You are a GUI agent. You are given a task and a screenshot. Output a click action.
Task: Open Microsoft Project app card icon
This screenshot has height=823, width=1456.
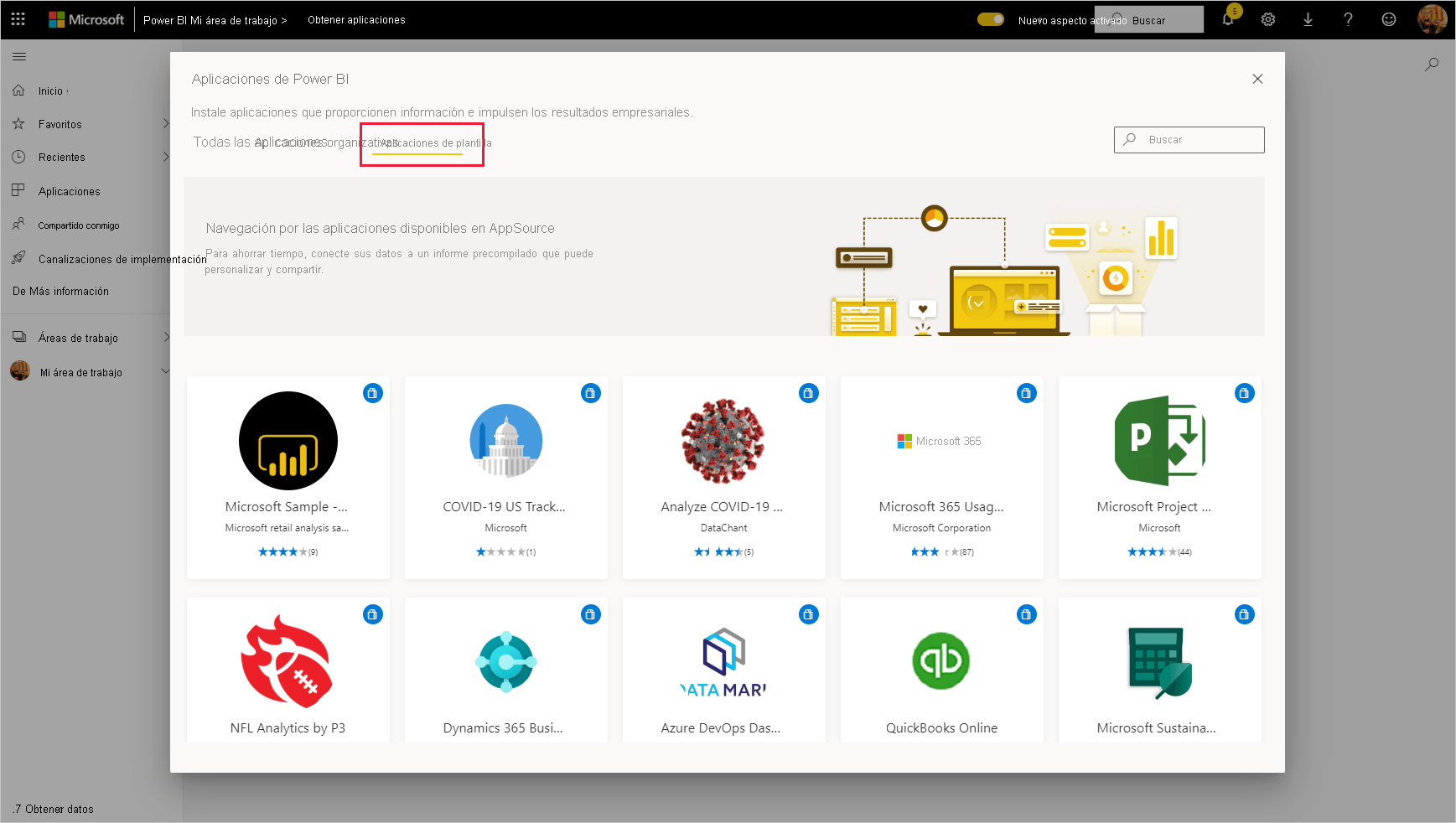1159,441
